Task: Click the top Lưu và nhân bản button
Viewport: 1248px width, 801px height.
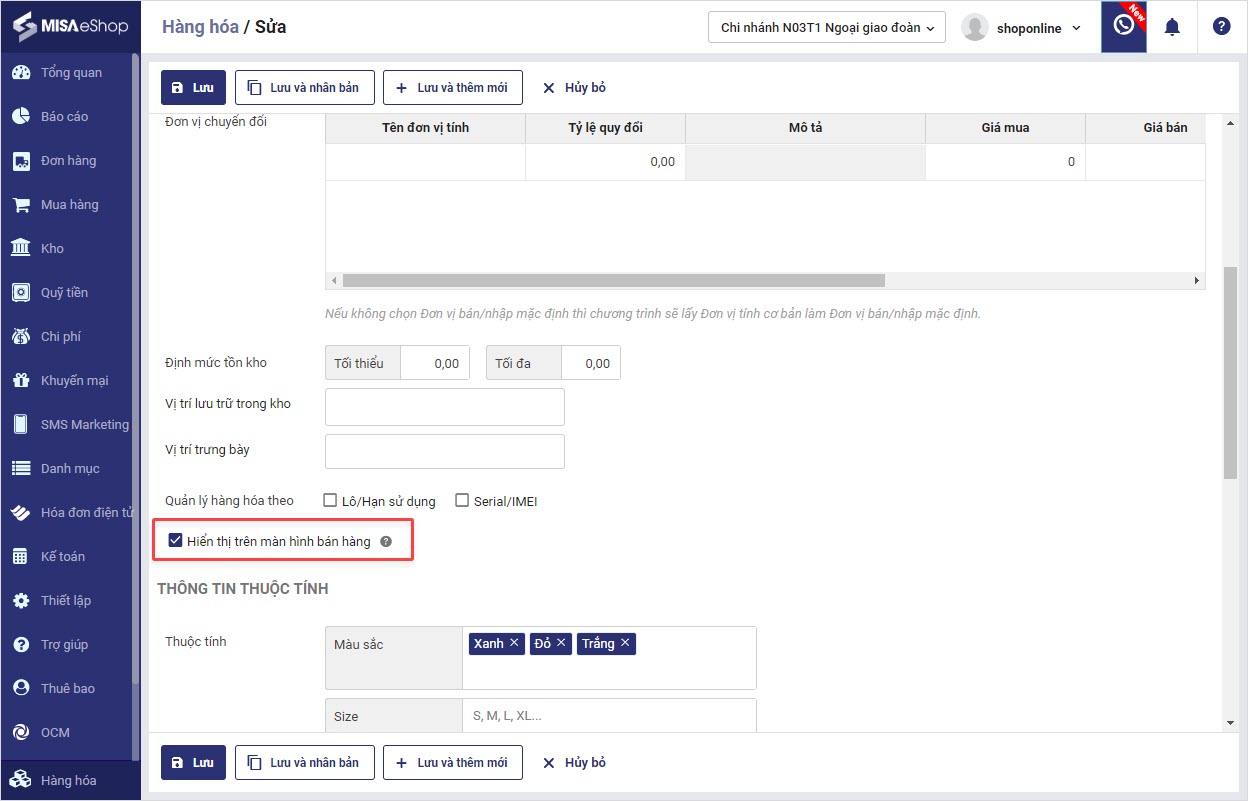Action: [x=304, y=88]
